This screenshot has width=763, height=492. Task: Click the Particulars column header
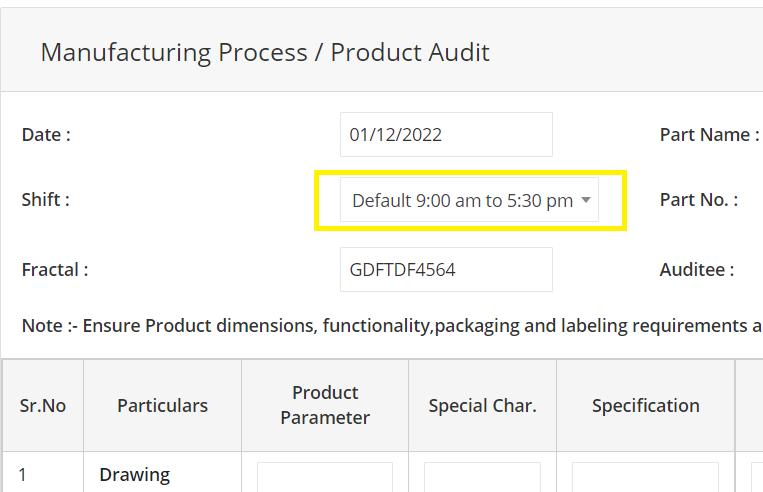tap(163, 405)
